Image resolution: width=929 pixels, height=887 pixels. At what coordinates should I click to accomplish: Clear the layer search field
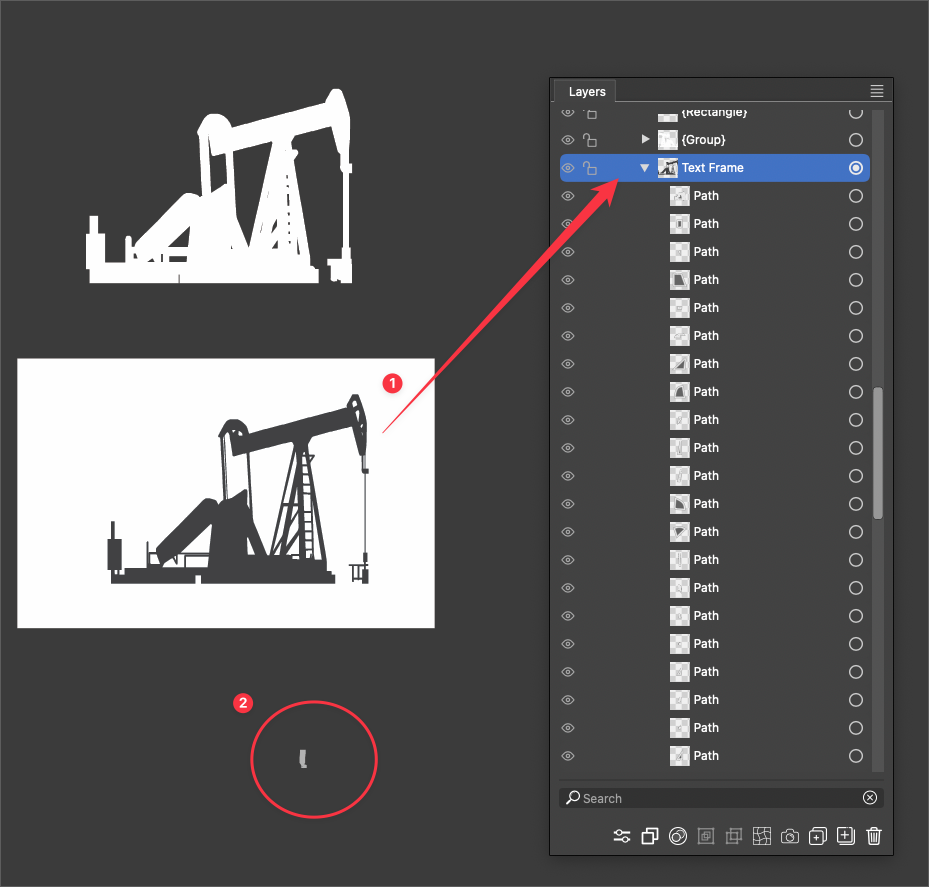(869, 798)
